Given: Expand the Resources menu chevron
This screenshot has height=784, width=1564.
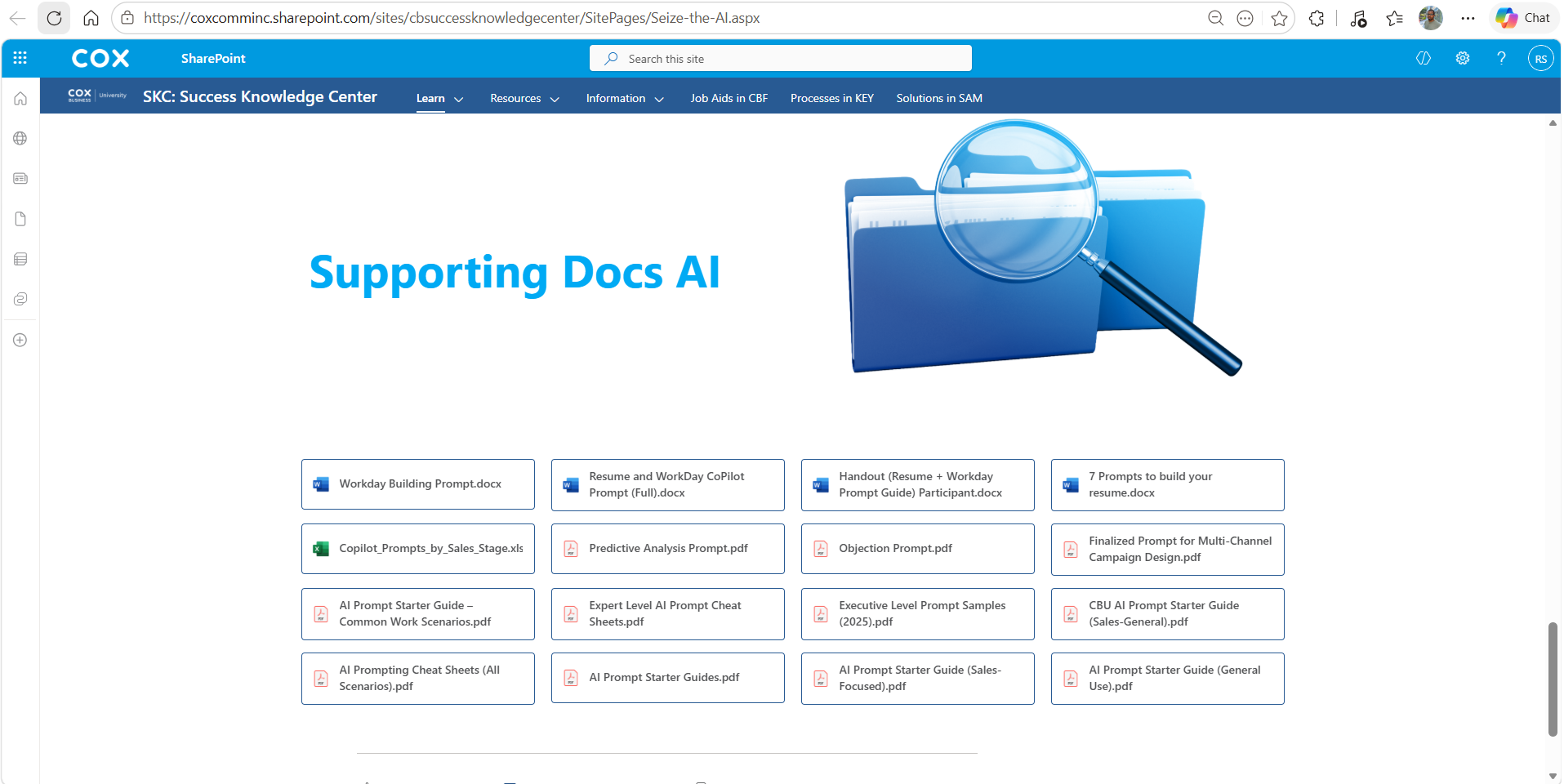Looking at the screenshot, I should [x=555, y=99].
